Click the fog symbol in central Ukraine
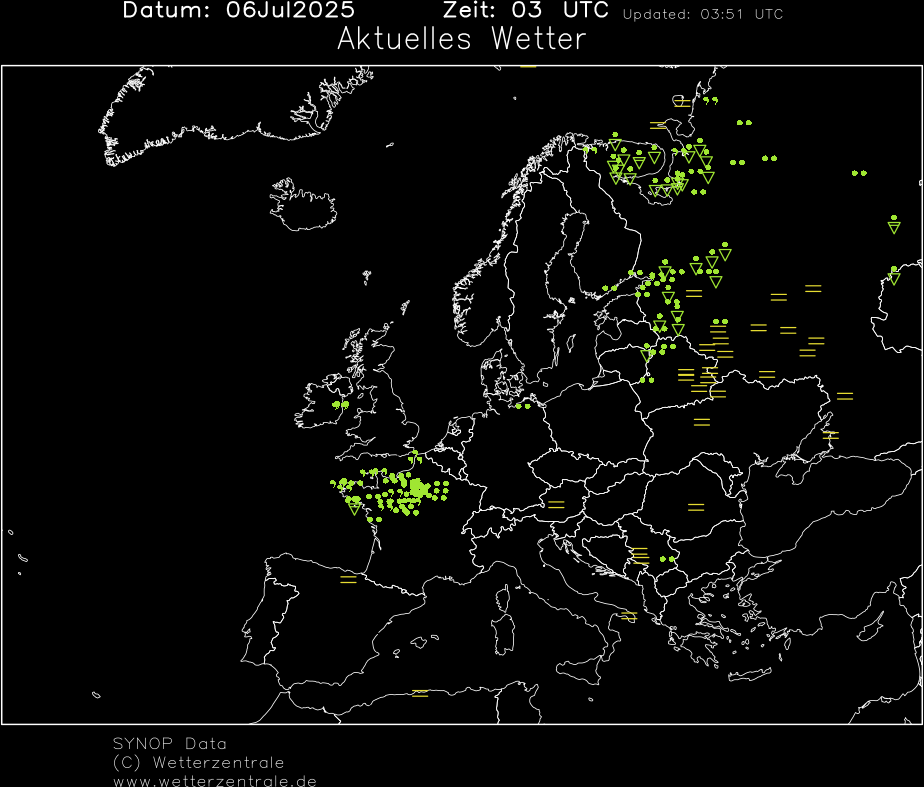 tap(702, 422)
